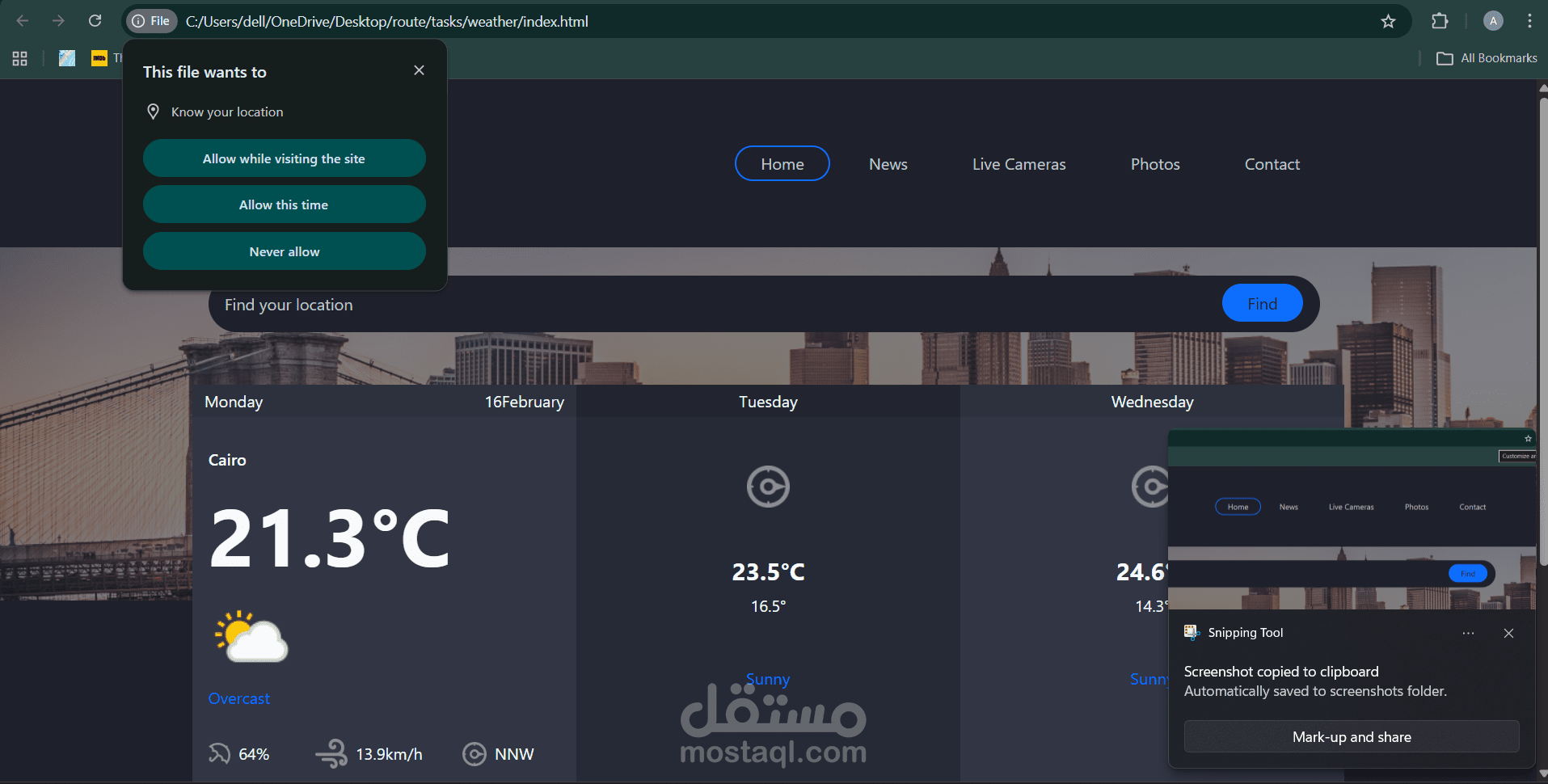The height and width of the screenshot is (784, 1548).
Task: Click the Snipping Tool notification icon
Action: pyautogui.click(x=1191, y=632)
